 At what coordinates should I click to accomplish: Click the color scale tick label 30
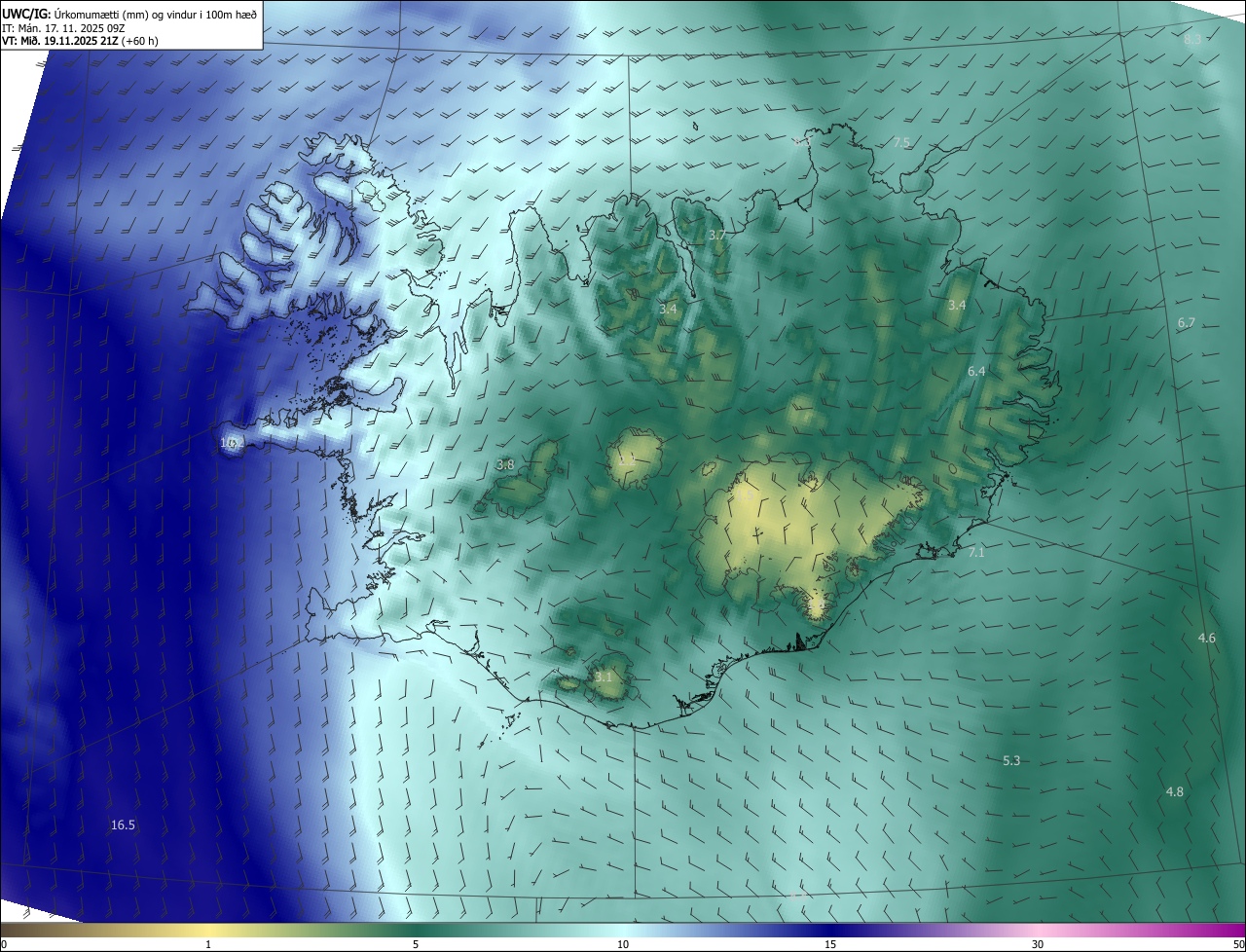click(x=1038, y=945)
